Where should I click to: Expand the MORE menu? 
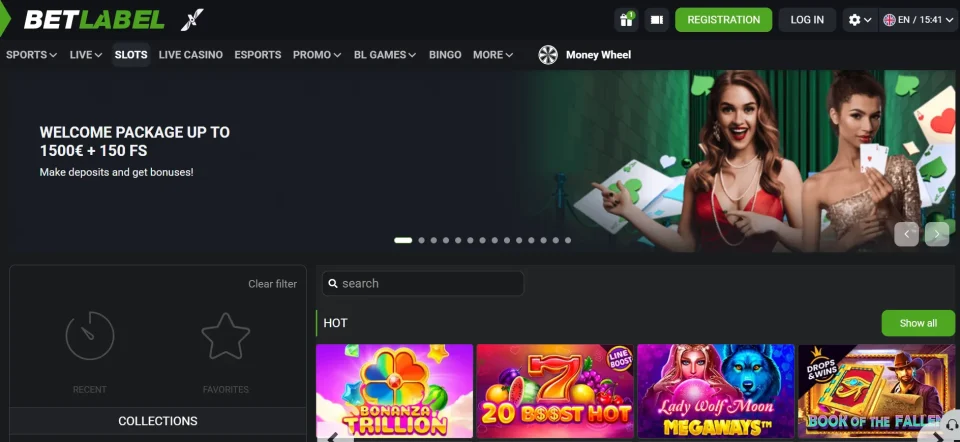tap(493, 54)
